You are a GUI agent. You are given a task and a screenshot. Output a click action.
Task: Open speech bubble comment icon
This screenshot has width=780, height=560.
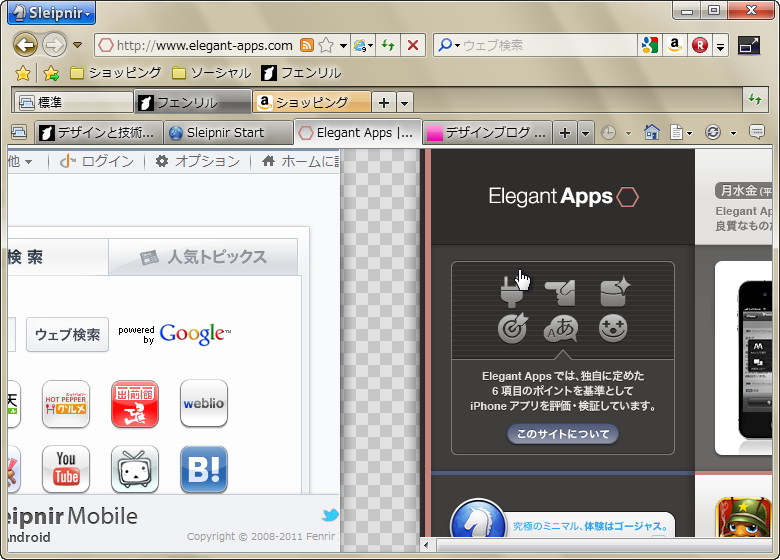click(757, 132)
